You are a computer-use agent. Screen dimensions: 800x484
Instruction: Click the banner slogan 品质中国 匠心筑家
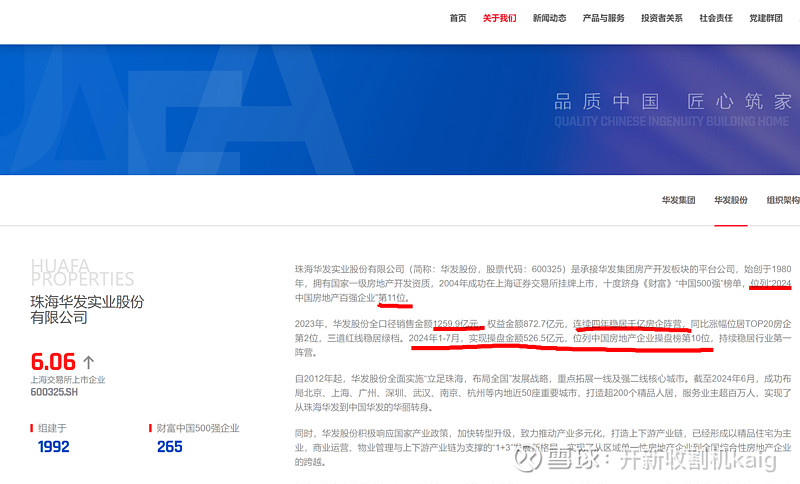(x=672, y=101)
